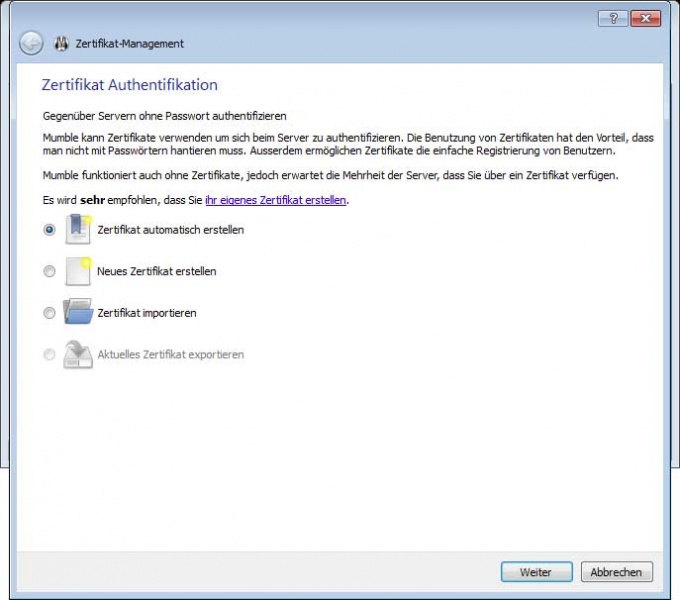Click the export certificate download-arrow icon
680x600 pixels.
tap(78, 355)
